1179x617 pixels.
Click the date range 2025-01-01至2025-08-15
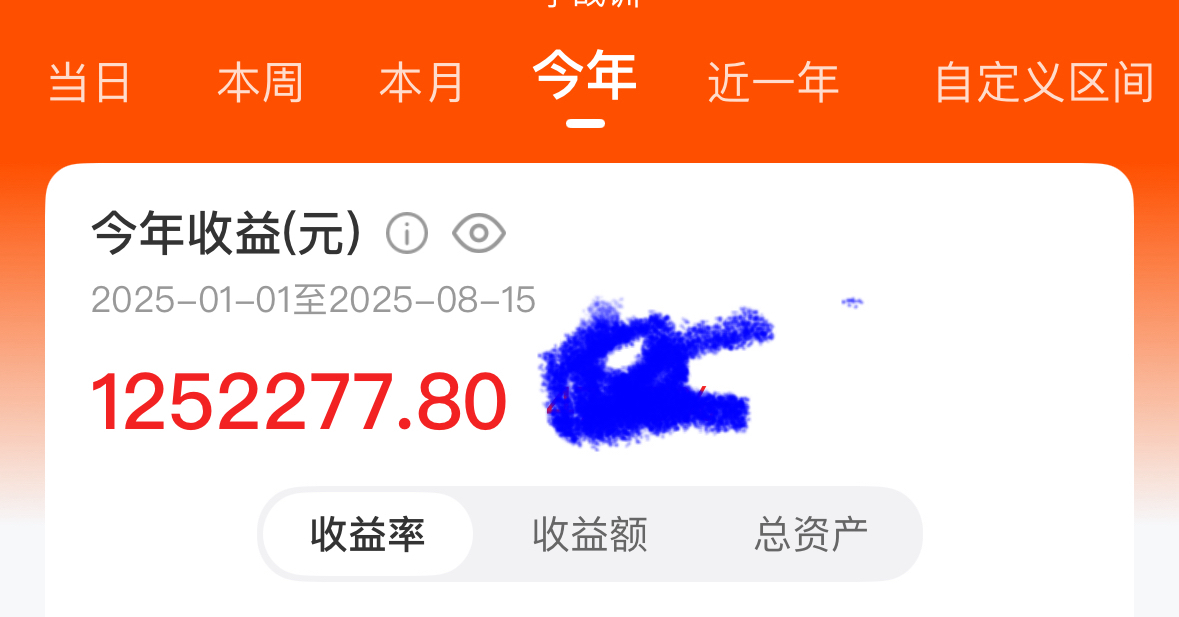tap(313, 300)
